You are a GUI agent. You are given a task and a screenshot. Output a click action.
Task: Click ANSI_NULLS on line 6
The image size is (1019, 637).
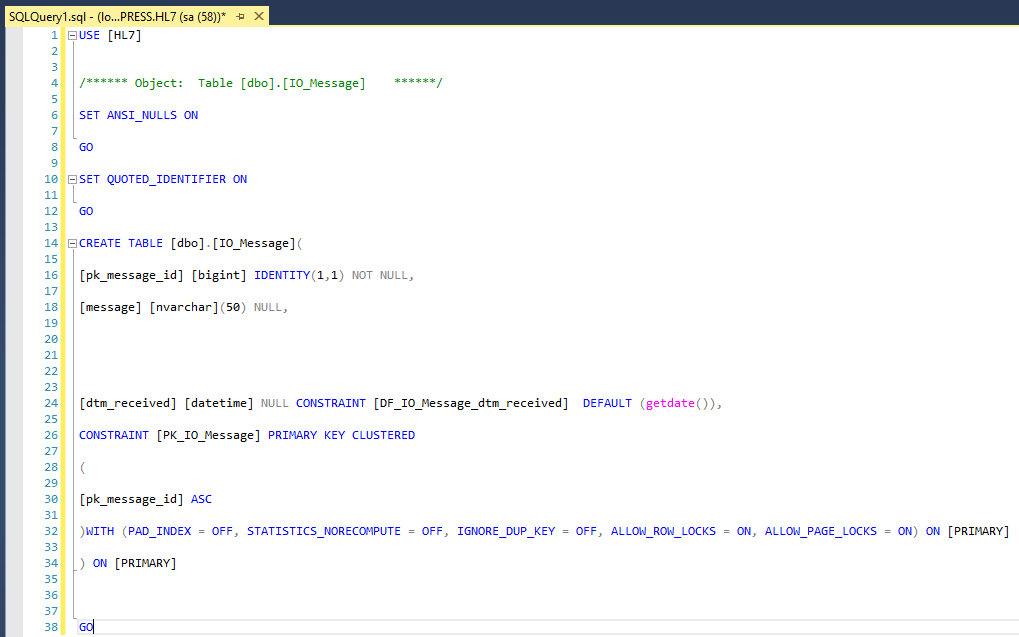[142, 115]
